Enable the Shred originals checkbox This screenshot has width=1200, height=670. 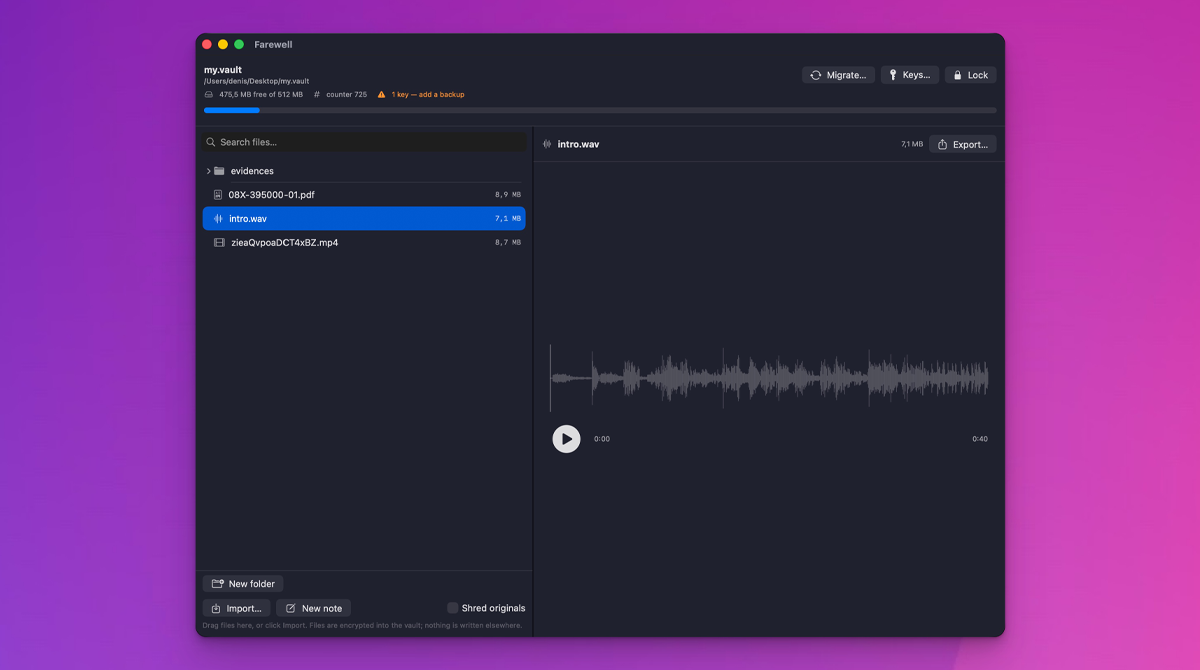453,608
